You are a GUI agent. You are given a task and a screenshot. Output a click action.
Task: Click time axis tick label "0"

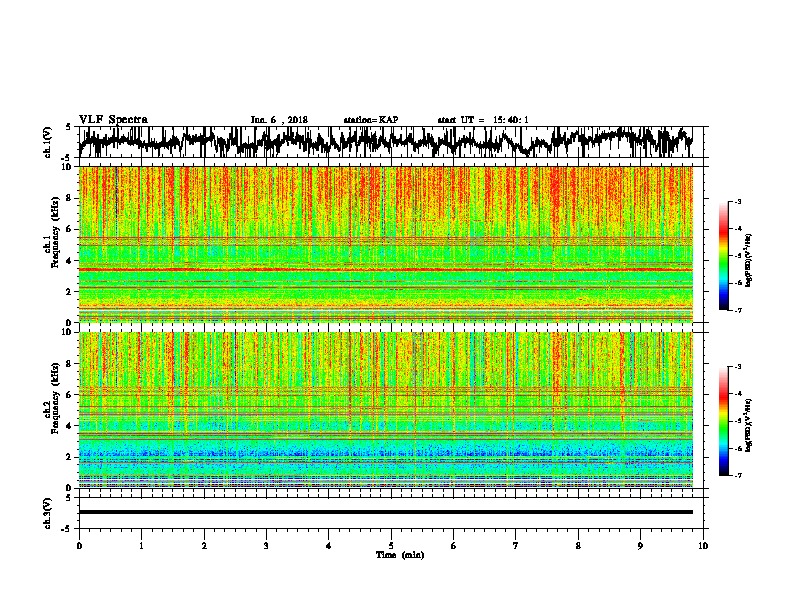coord(79,546)
